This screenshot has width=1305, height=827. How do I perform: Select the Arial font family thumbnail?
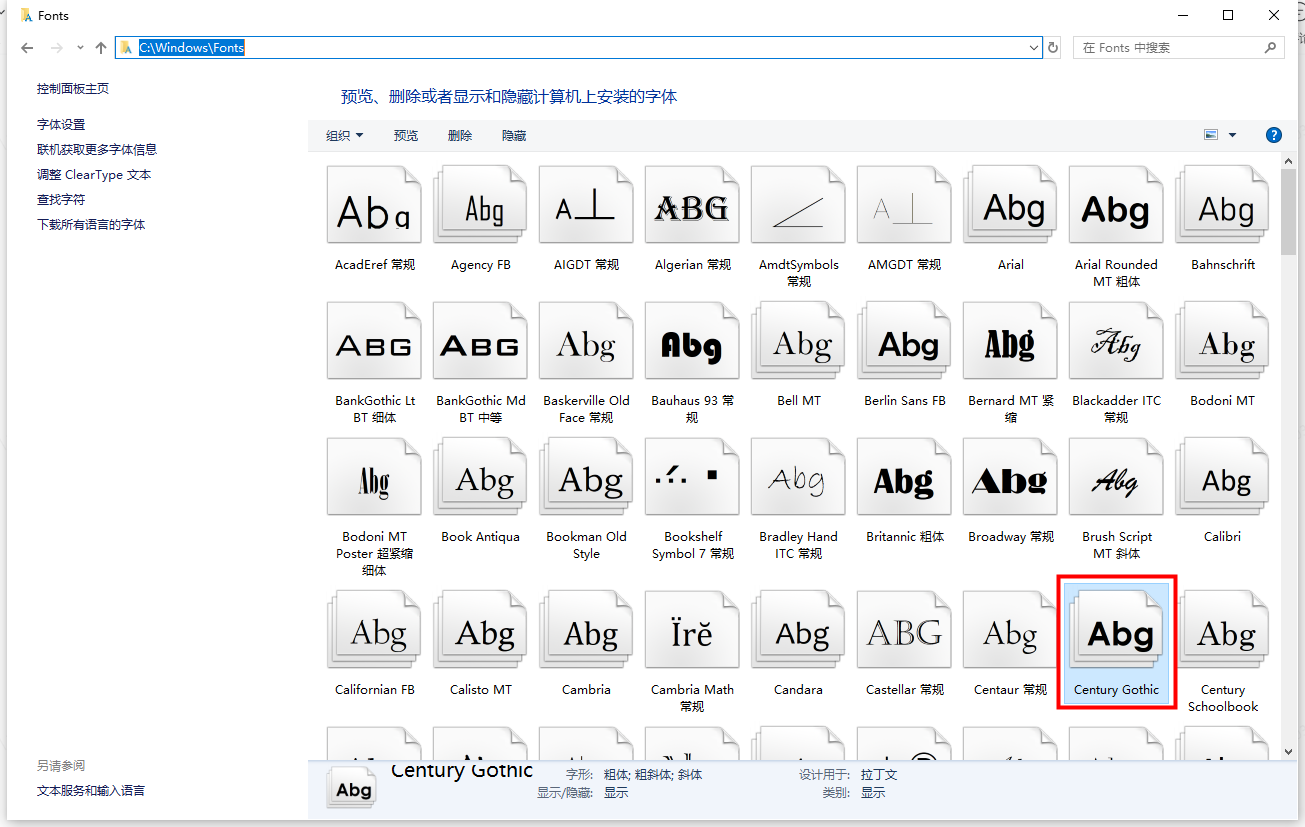1010,208
